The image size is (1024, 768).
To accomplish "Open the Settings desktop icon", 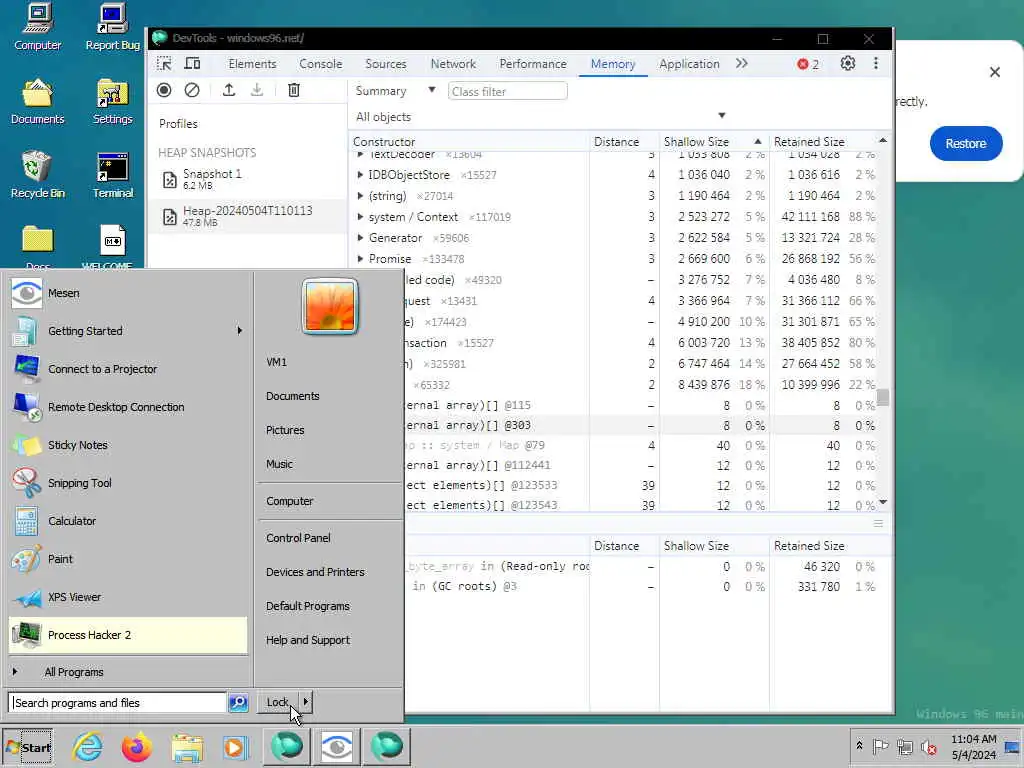I will point(112,101).
